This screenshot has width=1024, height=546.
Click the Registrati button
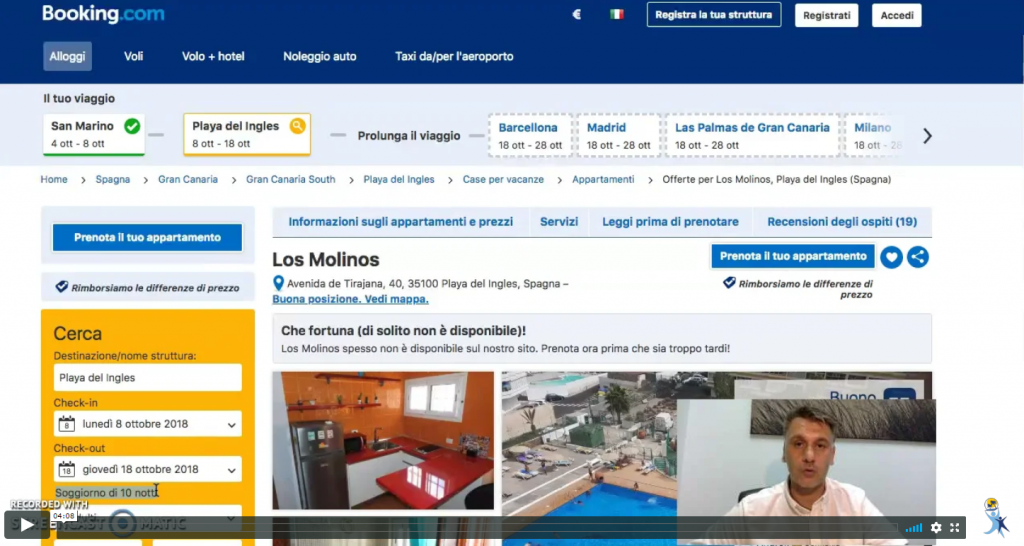[x=827, y=15]
